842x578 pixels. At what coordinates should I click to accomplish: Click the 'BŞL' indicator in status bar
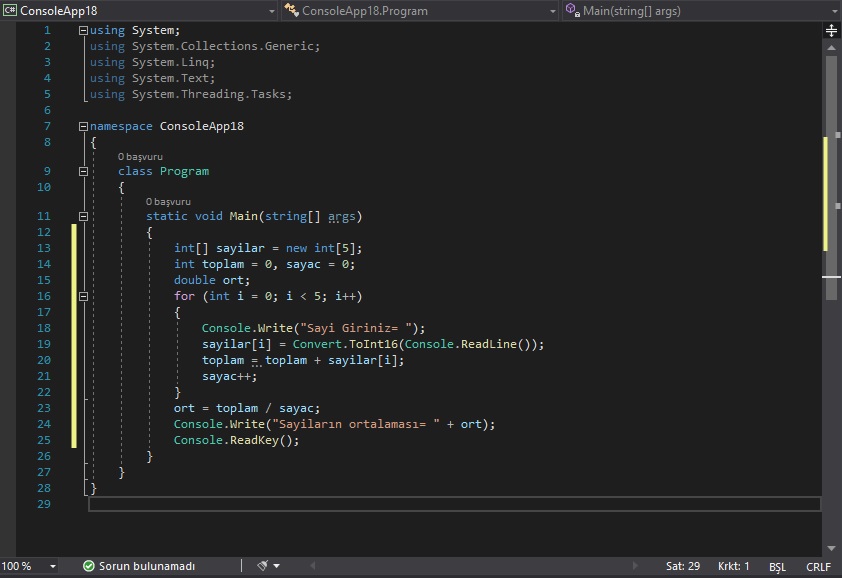point(777,567)
